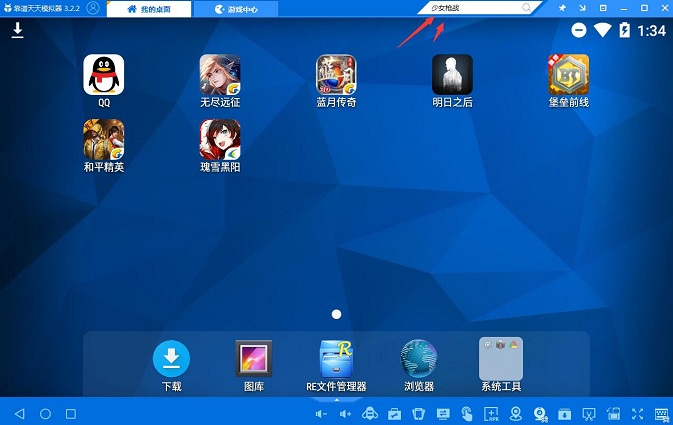Click the Wi-Fi status icon
673x425 pixels.
602,30
